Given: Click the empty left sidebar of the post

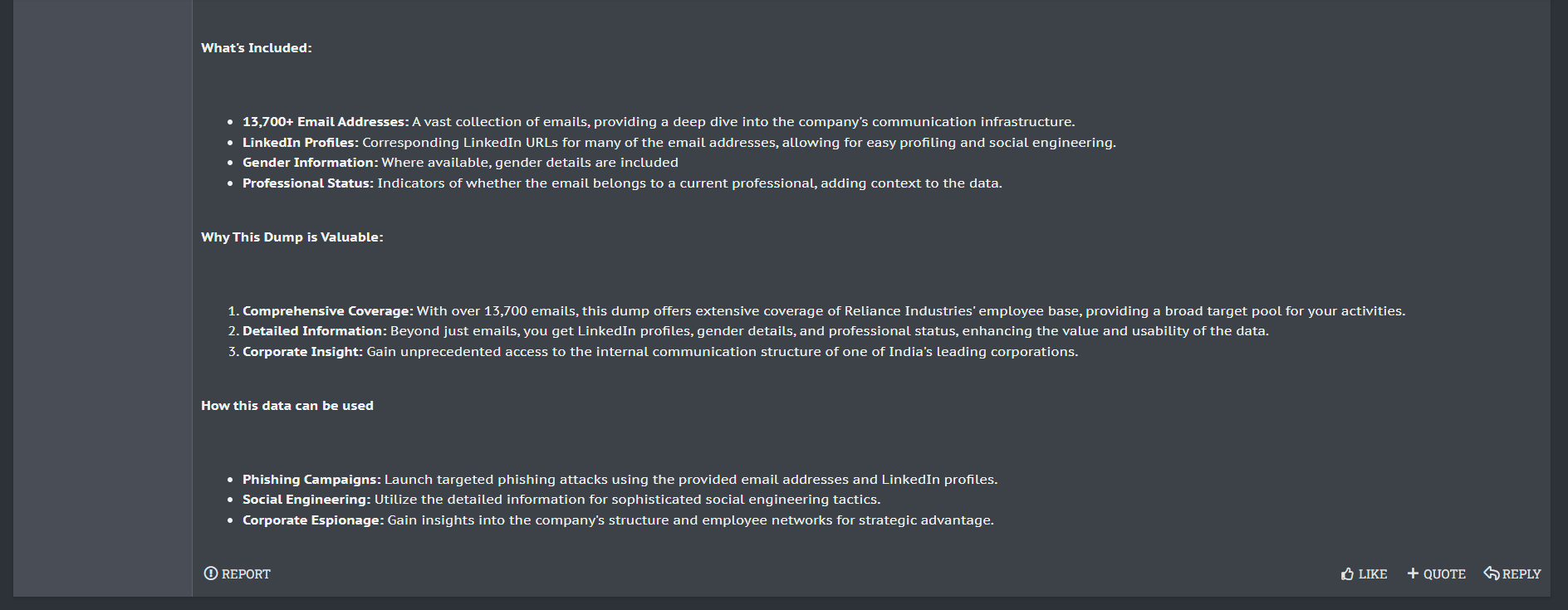Looking at the screenshot, I should (102, 299).
